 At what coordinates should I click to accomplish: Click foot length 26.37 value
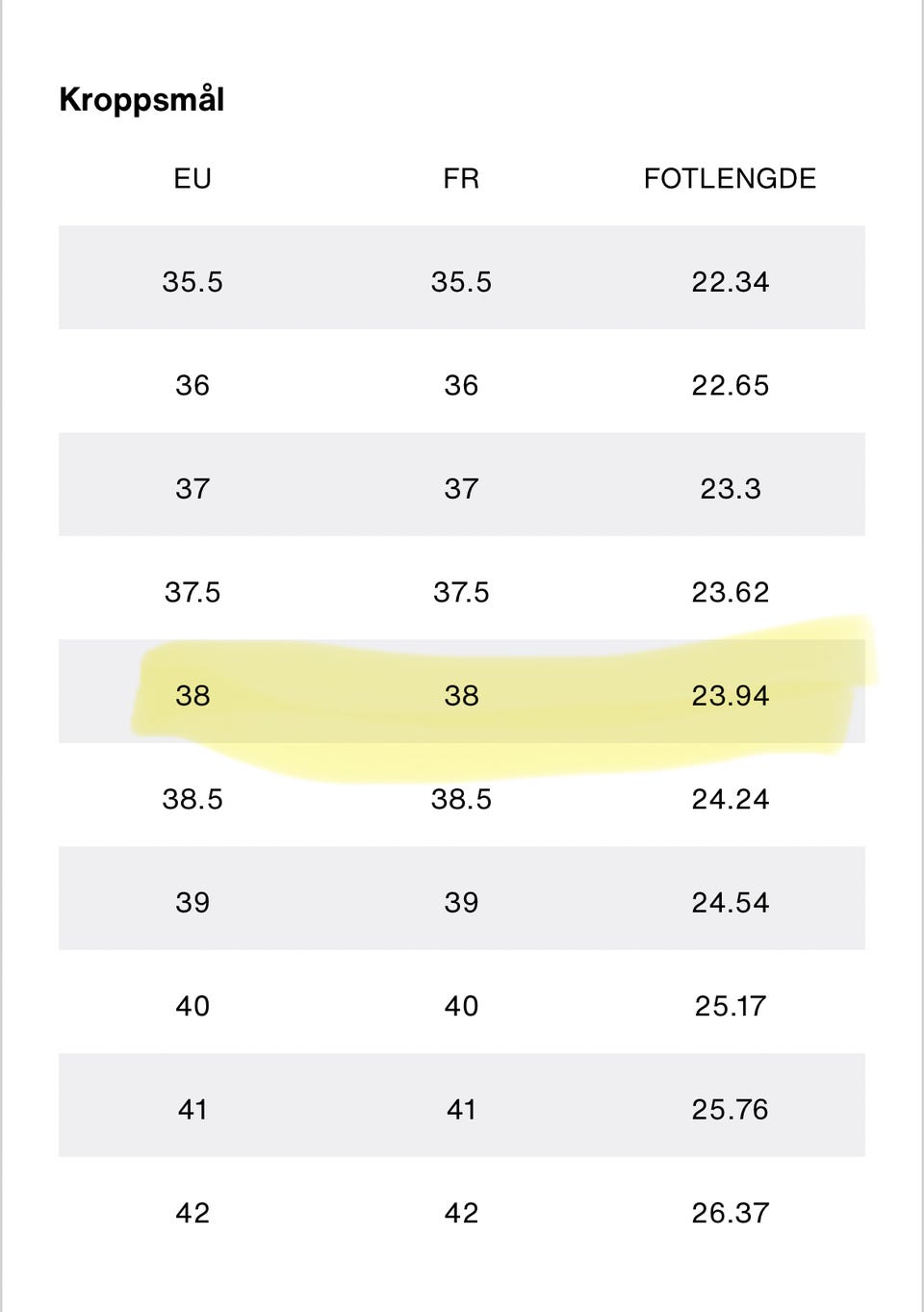tap(731, 1213)
